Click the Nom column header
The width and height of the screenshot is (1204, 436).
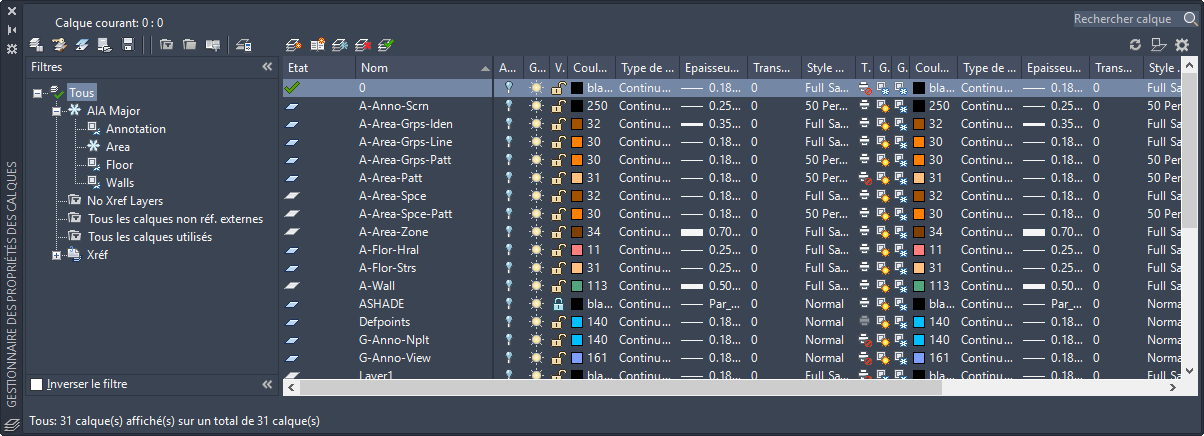tap(424, 68)
